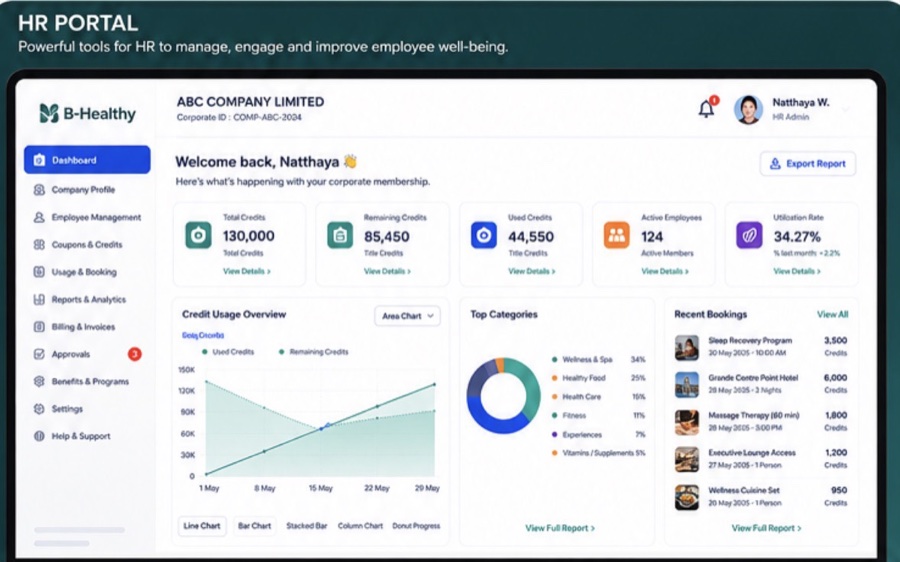The height and width of the screenshot is (562, 900).
Task: Open the notification bell
Action: [706, 108]
